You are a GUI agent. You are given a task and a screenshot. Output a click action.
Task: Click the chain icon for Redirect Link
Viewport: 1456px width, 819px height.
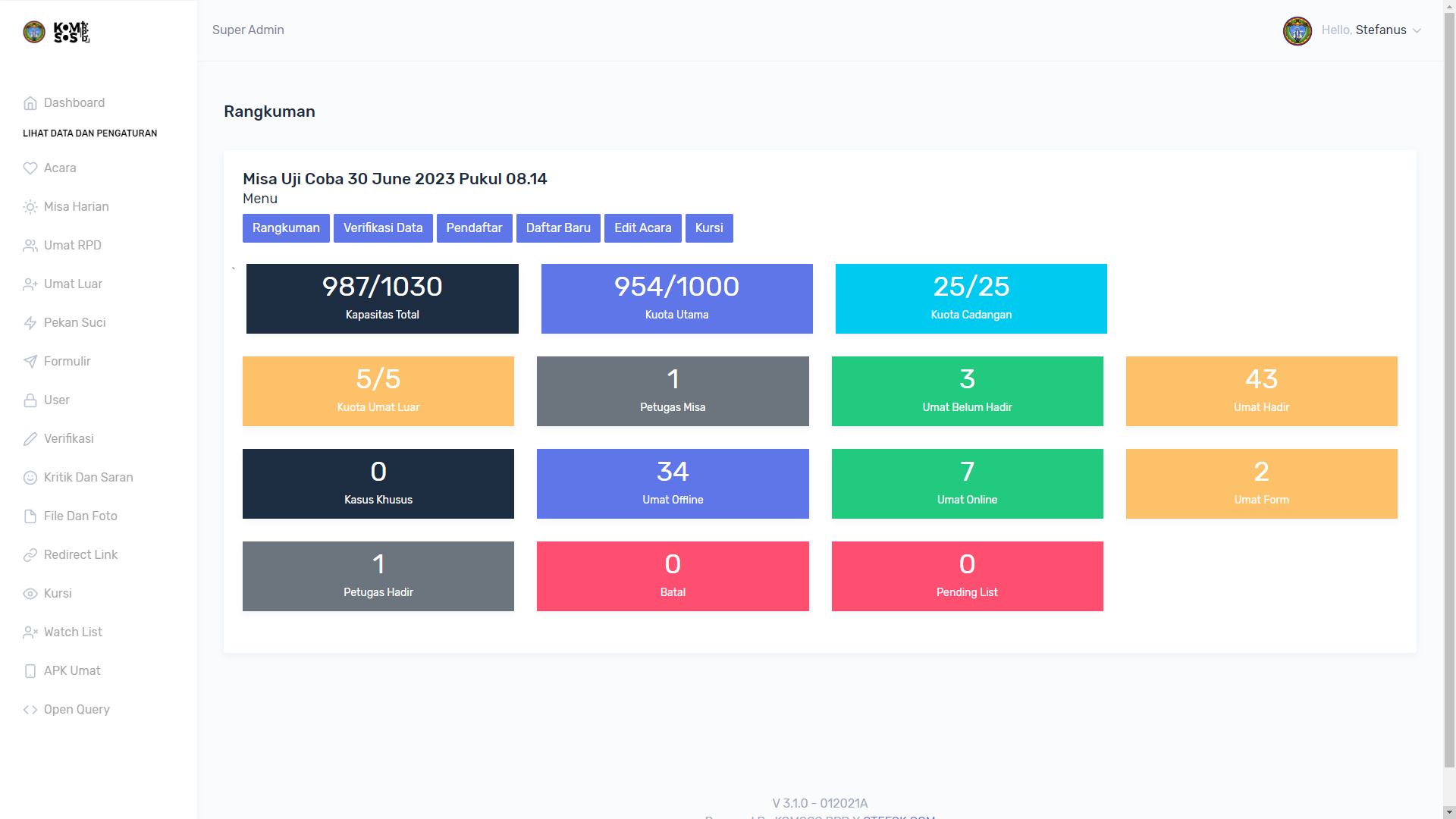click(30, 555)
